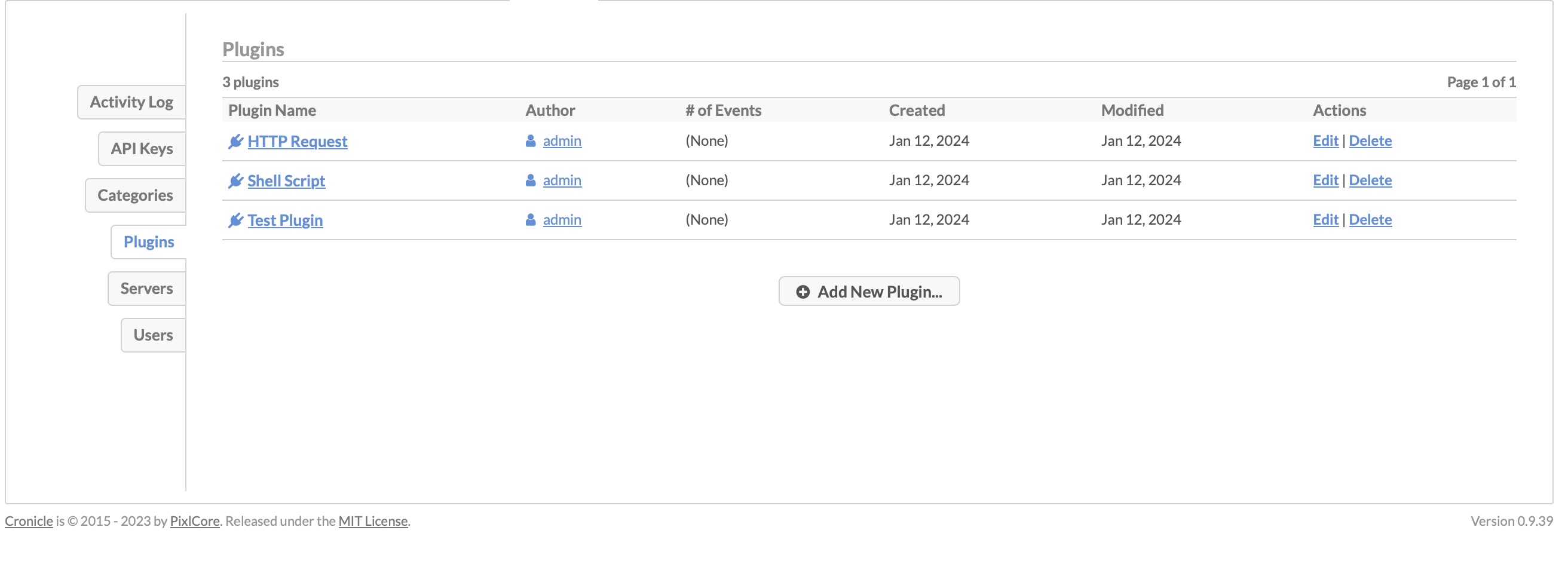The width and height of the screenshot is (1568, 576).
Task: Open the API Keys tab
Action: coord(140,148)
